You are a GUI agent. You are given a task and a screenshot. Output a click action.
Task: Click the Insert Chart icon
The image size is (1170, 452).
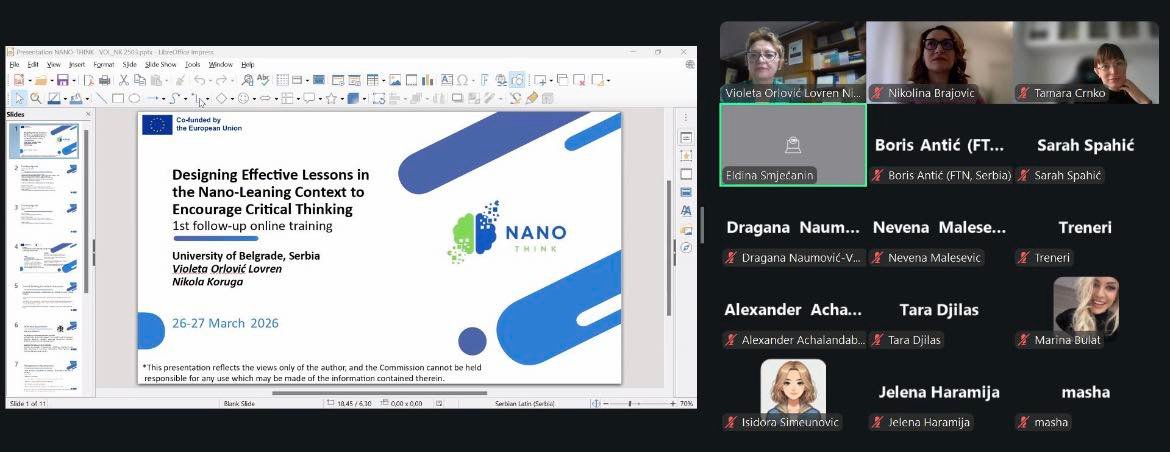[428, 81]
